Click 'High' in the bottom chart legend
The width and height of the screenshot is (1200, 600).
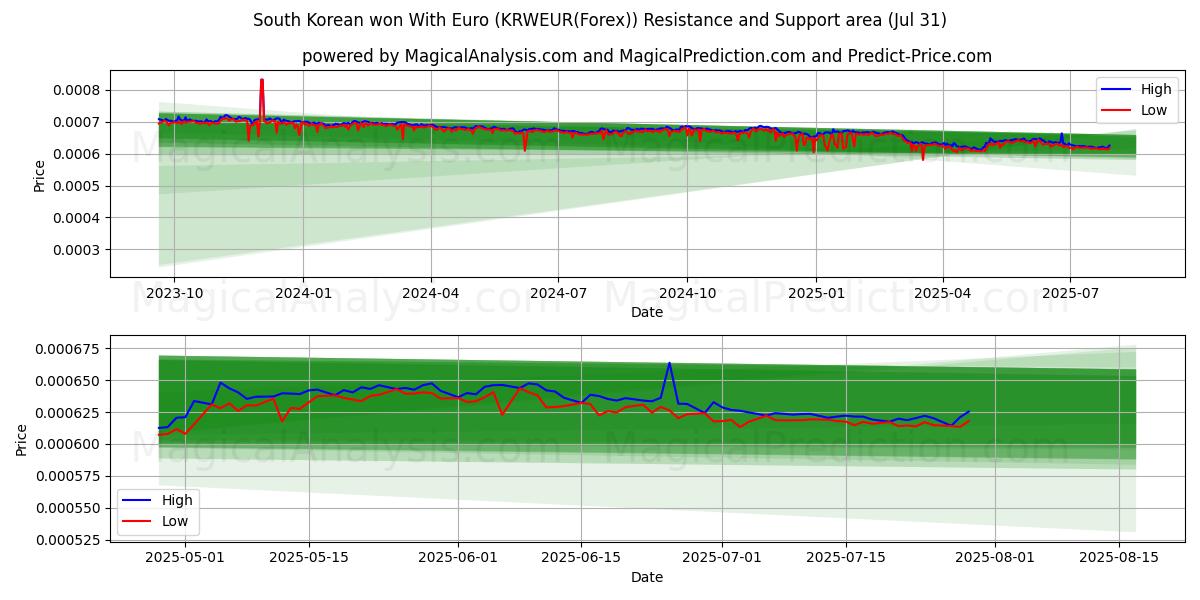tap(178, 500)
